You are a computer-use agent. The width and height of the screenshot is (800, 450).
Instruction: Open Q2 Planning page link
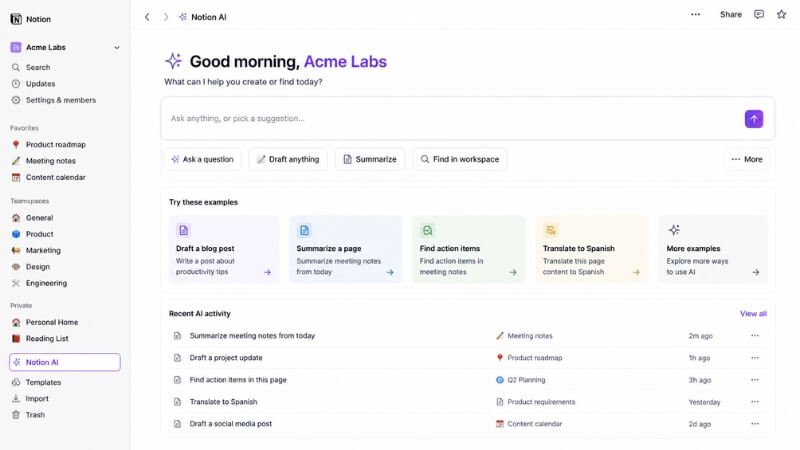point(520,380)
